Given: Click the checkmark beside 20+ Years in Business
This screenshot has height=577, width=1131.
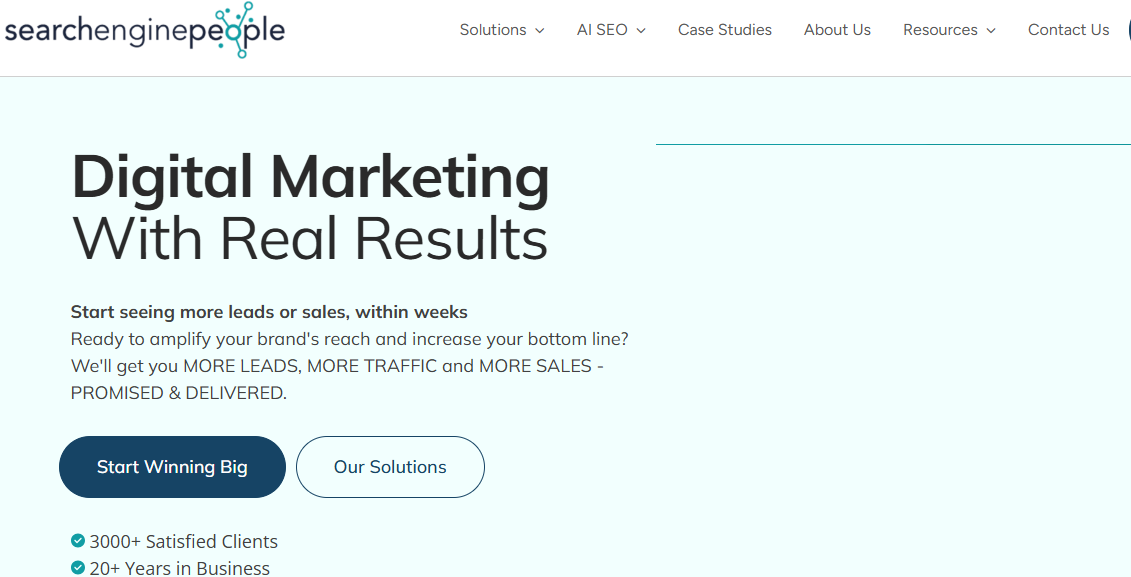Looking at the screenshot, I should (77, 567).
